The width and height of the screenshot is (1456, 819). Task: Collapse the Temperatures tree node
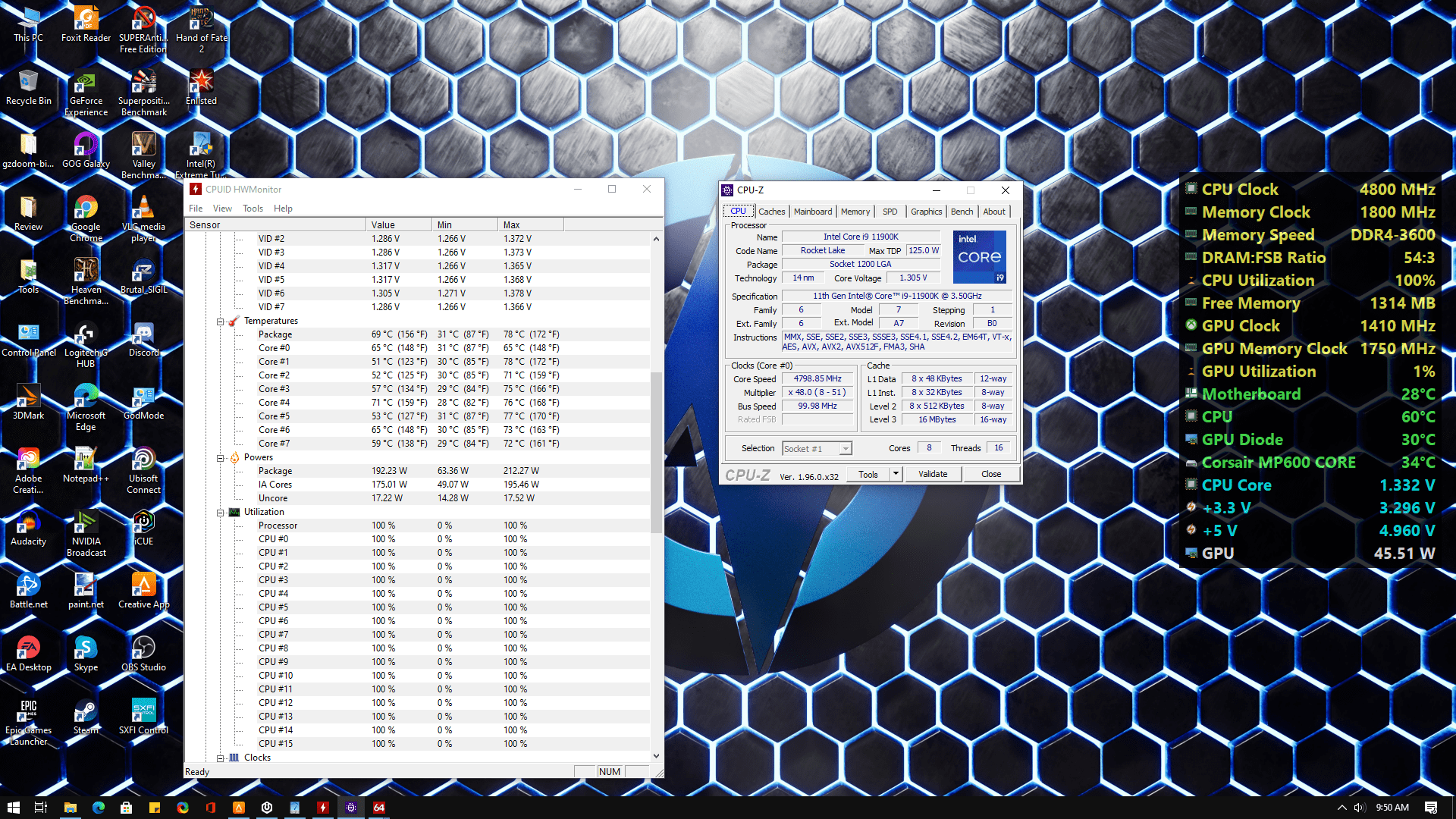coord(221,322)
